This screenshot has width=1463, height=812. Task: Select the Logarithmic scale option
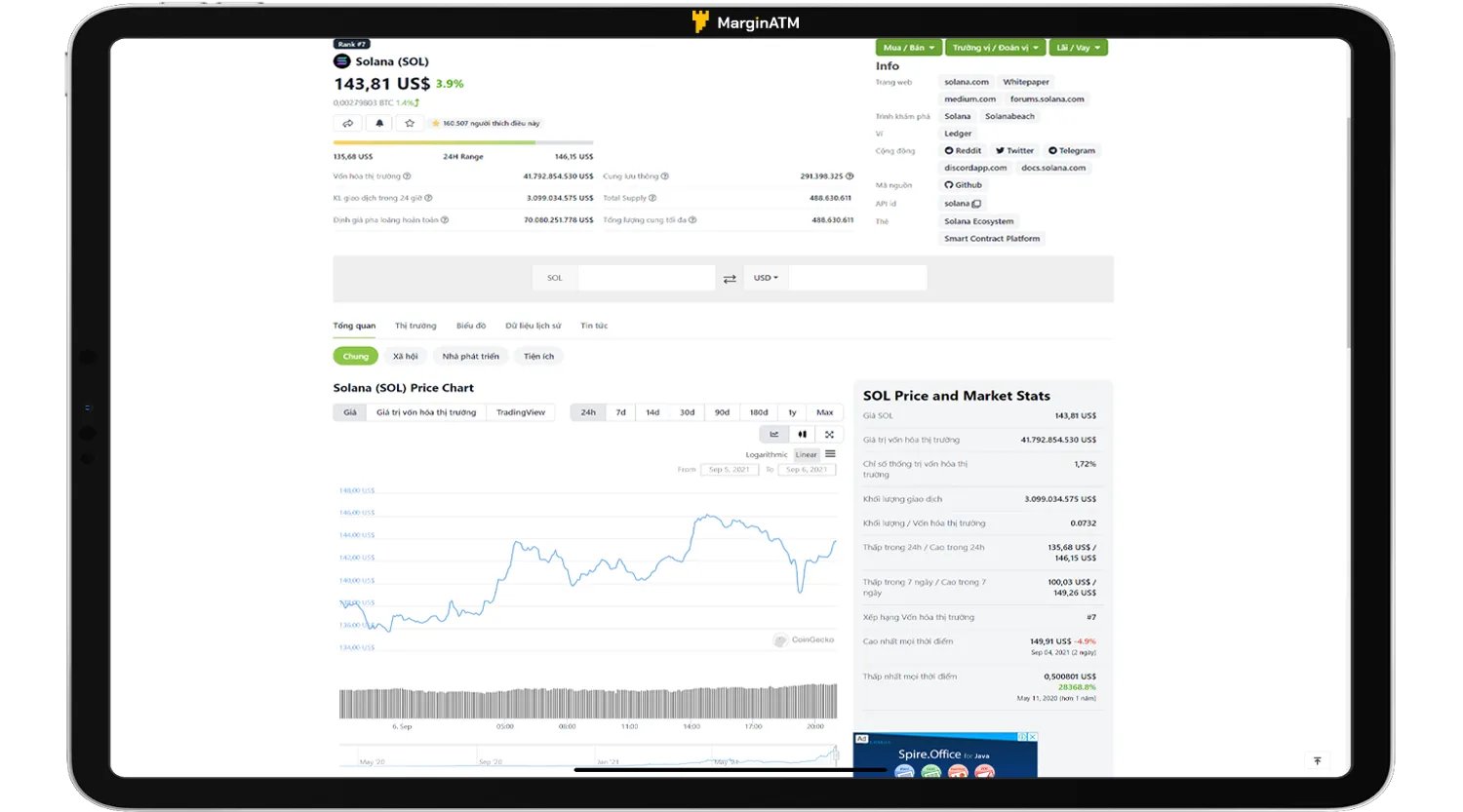click(767, 454)
